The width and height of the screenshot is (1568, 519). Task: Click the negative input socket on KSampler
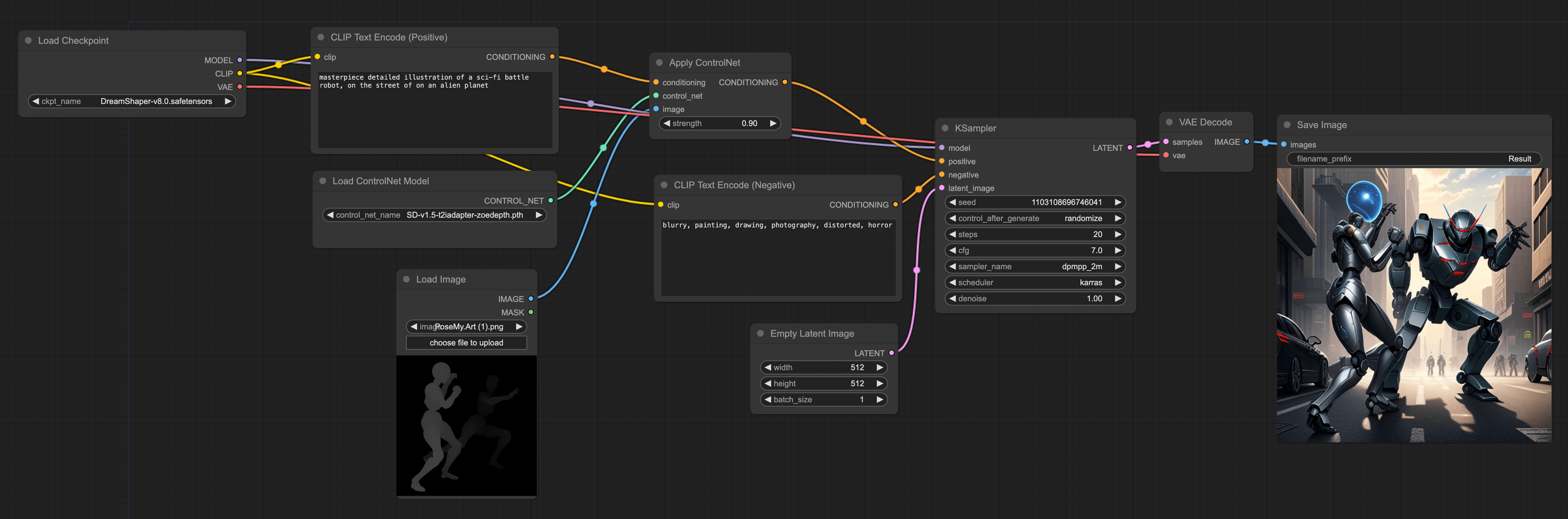pyautogui.click(x=942, y=175)
